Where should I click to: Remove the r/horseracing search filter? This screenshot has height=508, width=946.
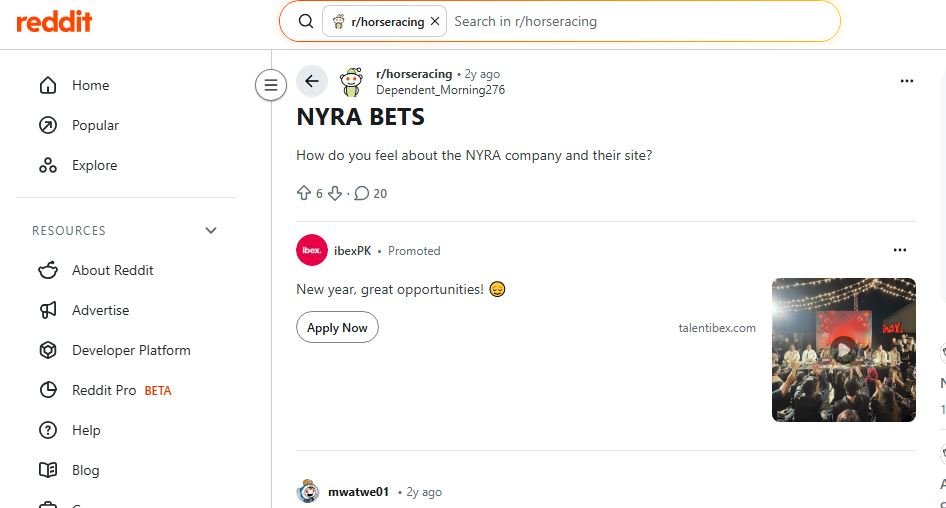click(x=435, y=21)
